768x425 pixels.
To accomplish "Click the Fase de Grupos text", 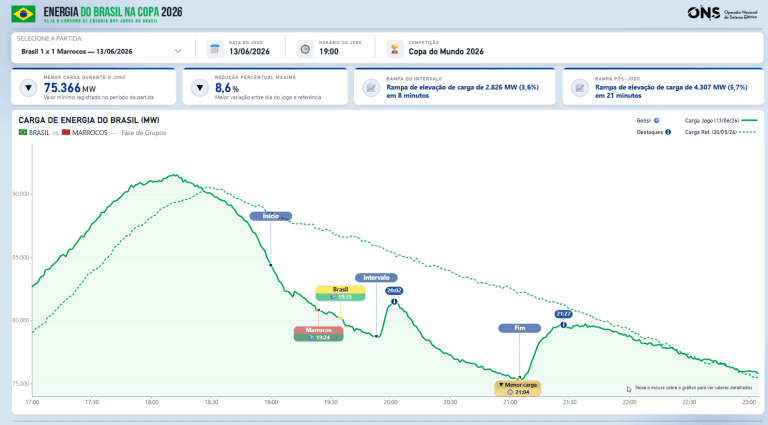I will 144,133.
